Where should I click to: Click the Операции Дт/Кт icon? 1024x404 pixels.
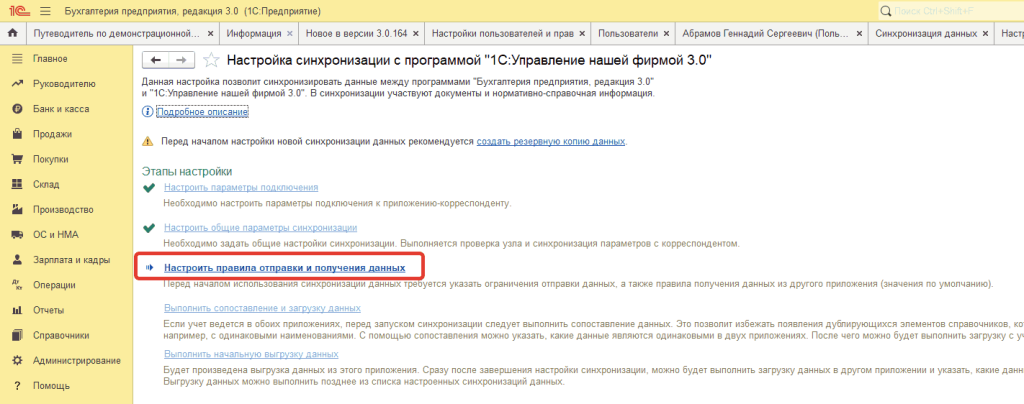point(18,285)
